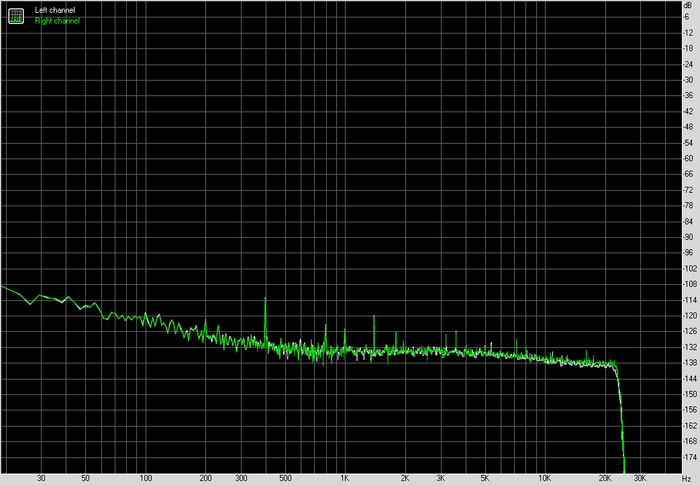The width and height of the screenshot is (700, 485).
Task: Select the white Left channel legend label
Action: 56,10
